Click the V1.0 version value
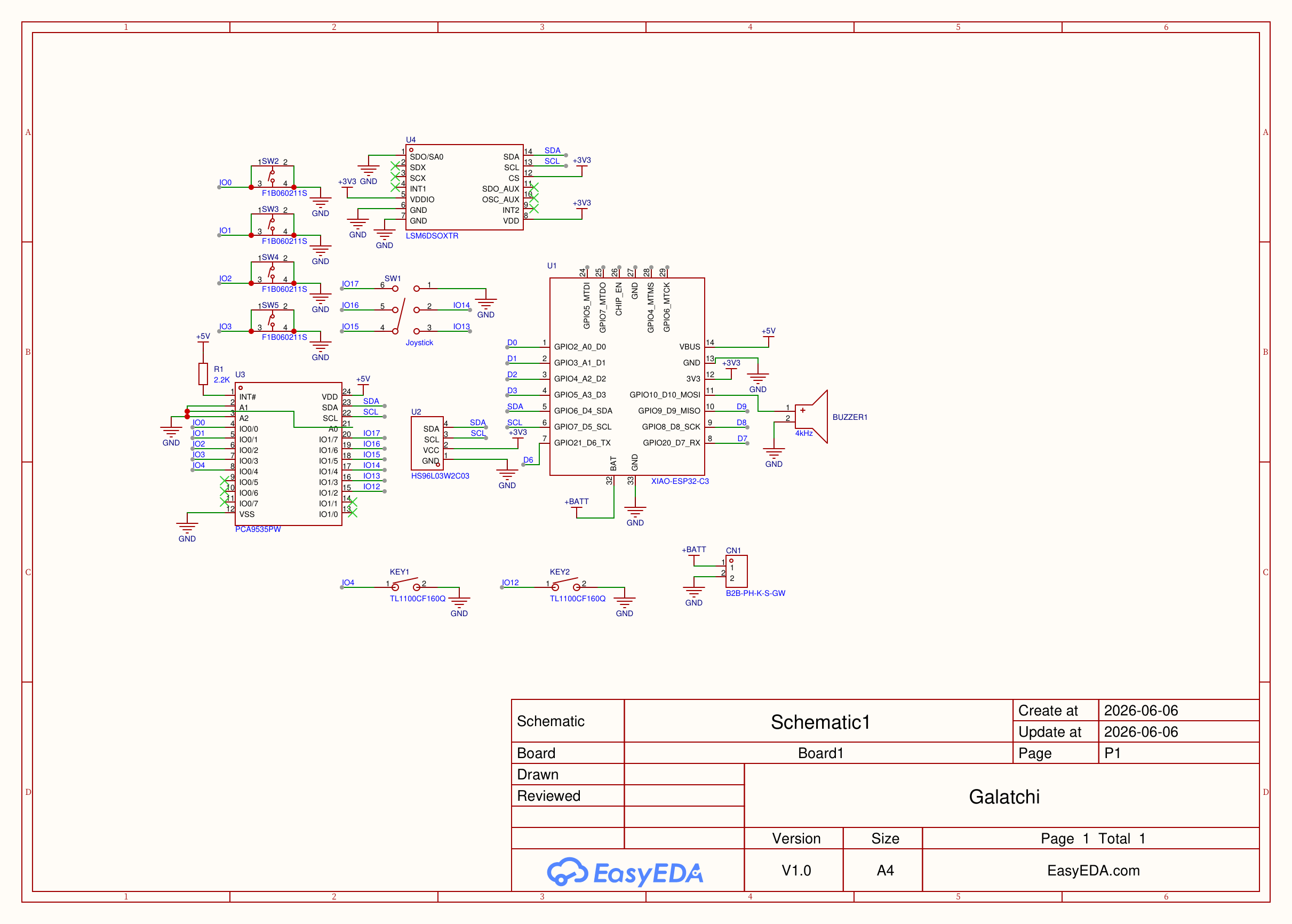Image resolution: width=1292 pixels, height=924 pixels. 796,871
